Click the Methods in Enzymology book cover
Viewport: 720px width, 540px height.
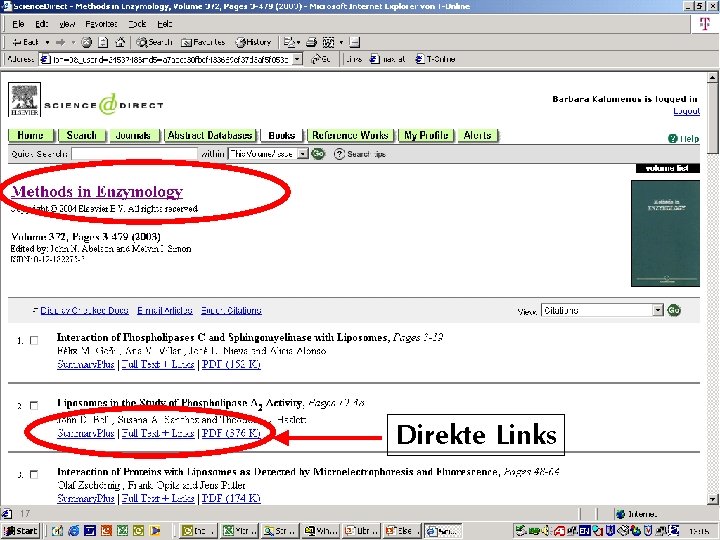pos(665,233)
